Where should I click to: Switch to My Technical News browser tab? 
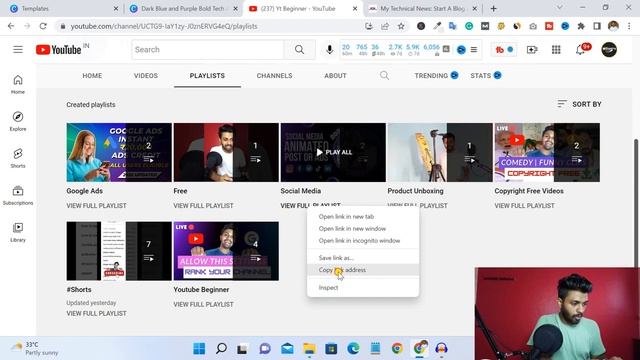(x=422, y=8)
